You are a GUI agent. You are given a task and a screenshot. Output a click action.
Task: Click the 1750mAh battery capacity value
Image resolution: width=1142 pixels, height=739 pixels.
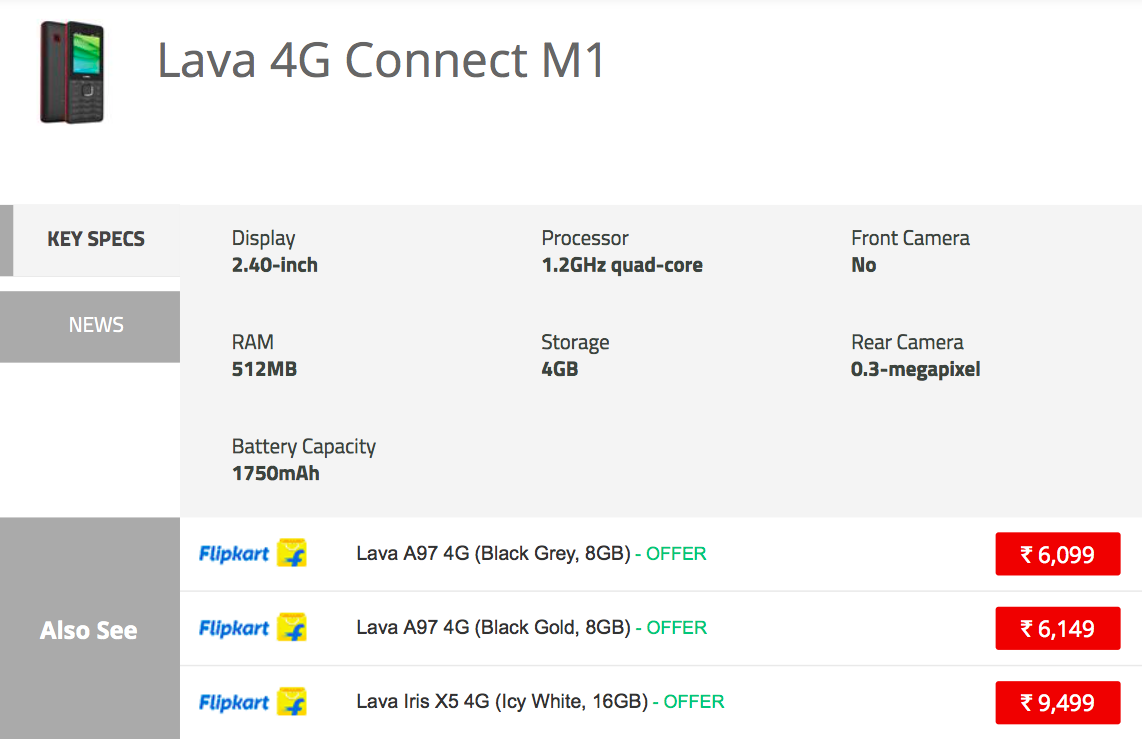pos(275,473)
